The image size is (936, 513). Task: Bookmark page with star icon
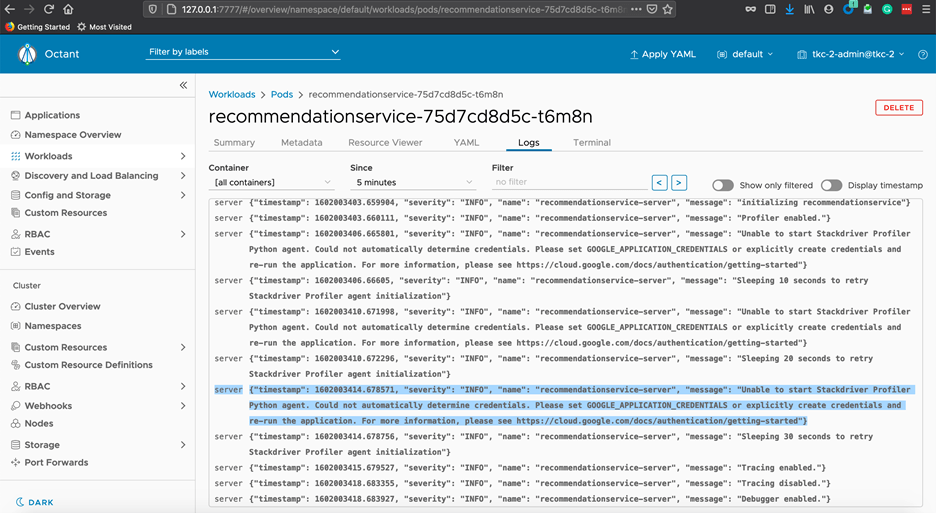[668, 9]
